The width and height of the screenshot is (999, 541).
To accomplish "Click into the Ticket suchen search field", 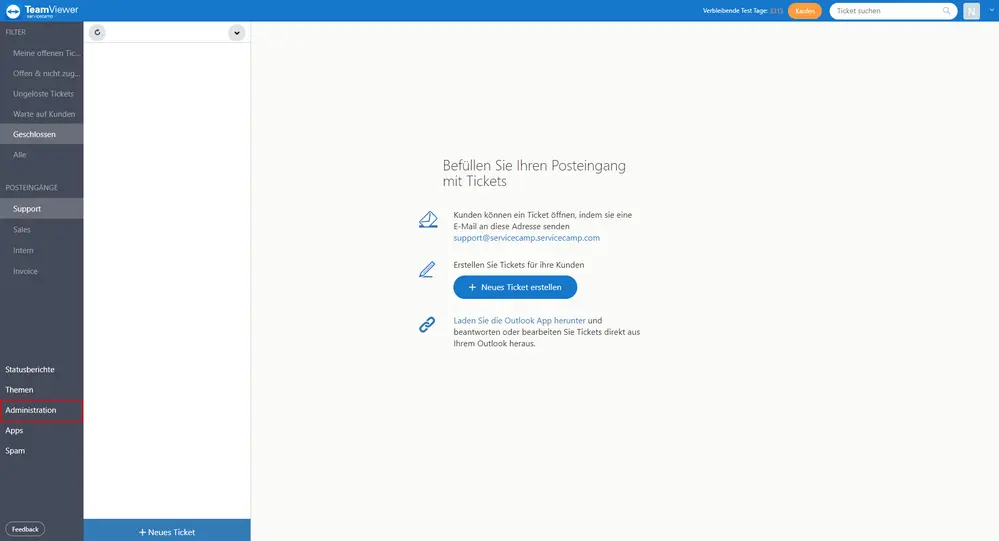I will pyautogui.click(x=893, y=11).
